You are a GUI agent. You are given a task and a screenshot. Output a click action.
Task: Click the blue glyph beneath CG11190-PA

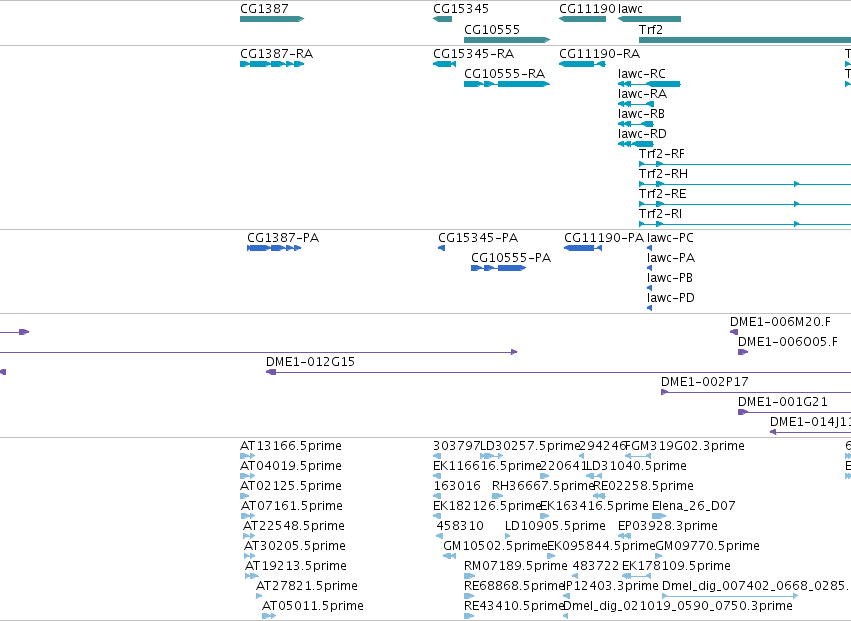coord(583,248)
